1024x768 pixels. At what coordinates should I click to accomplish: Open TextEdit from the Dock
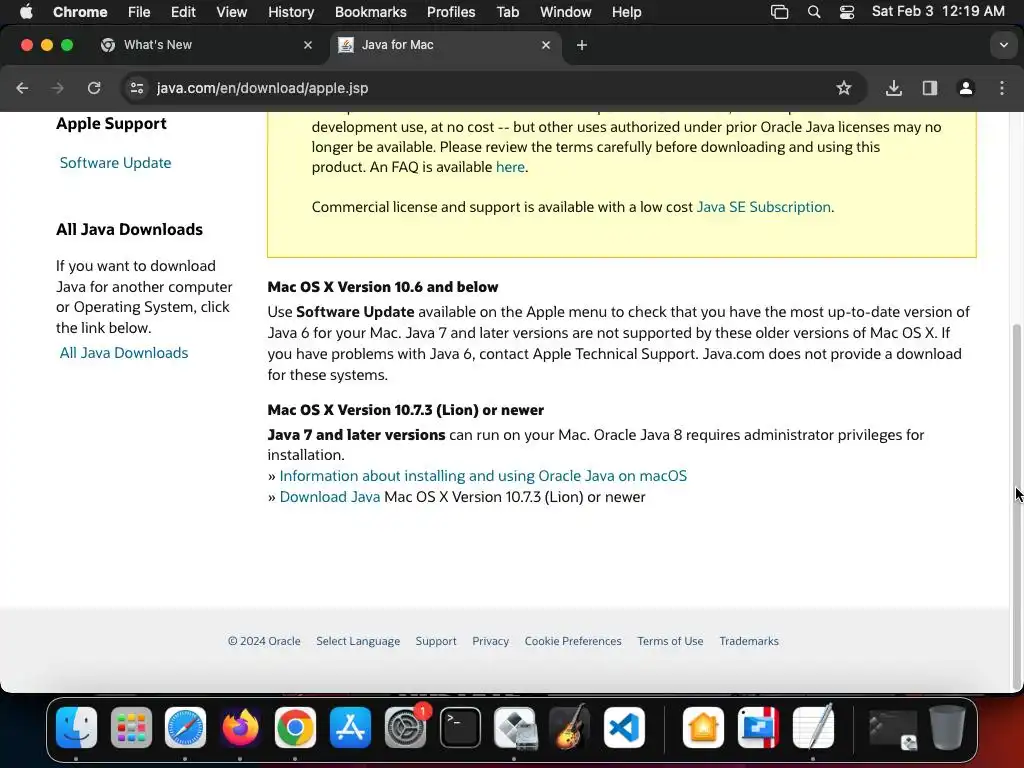[813, 728]
